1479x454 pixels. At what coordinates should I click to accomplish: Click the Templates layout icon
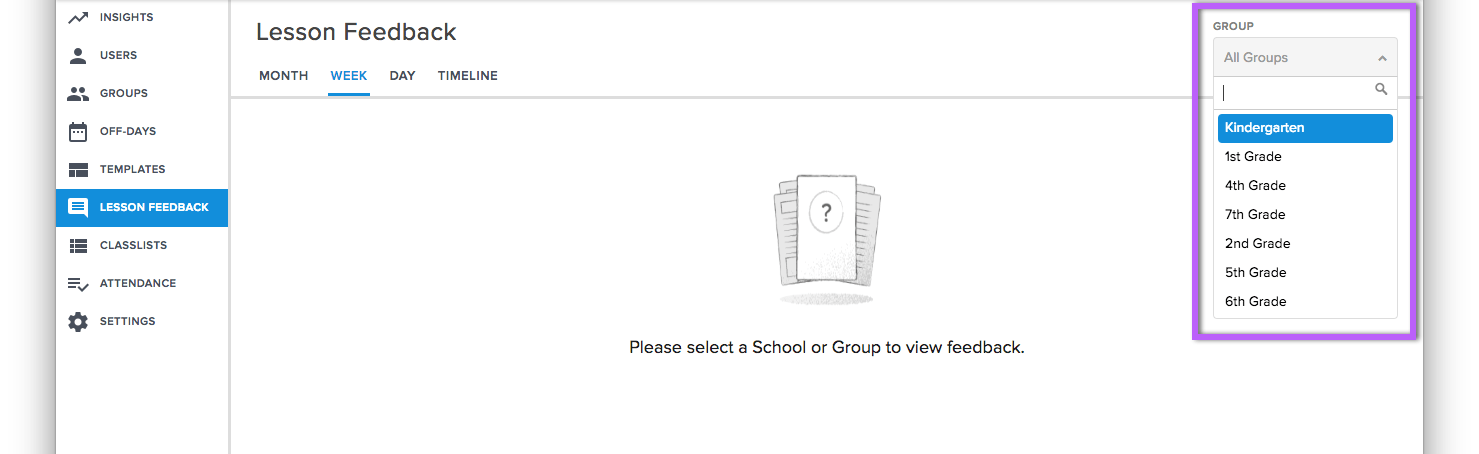[x=78, y=169]
